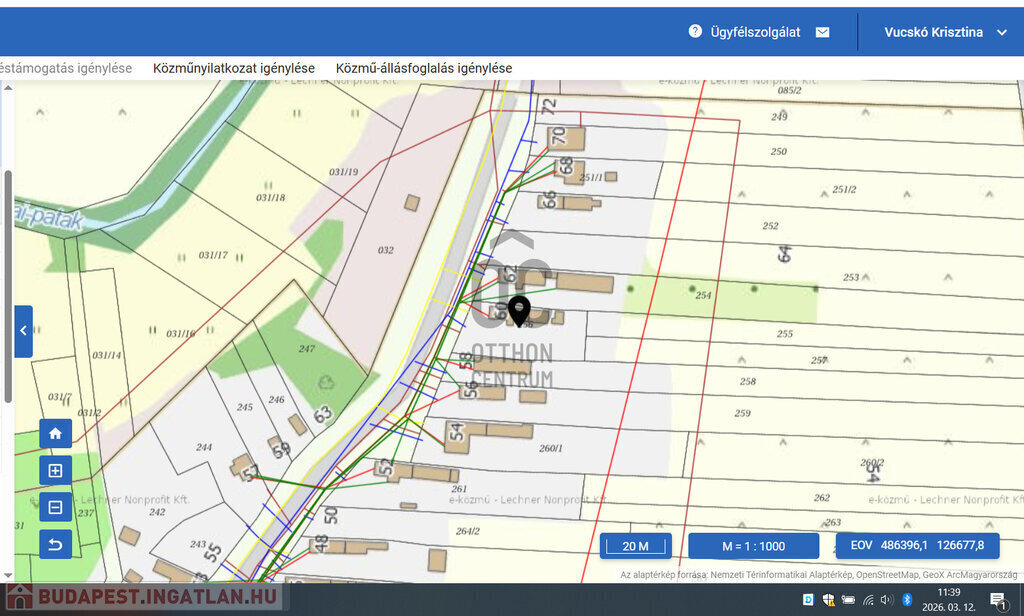The image size is (1024, 616).
Task: Click the EOV coordinates display box
Action: [917, 546]
